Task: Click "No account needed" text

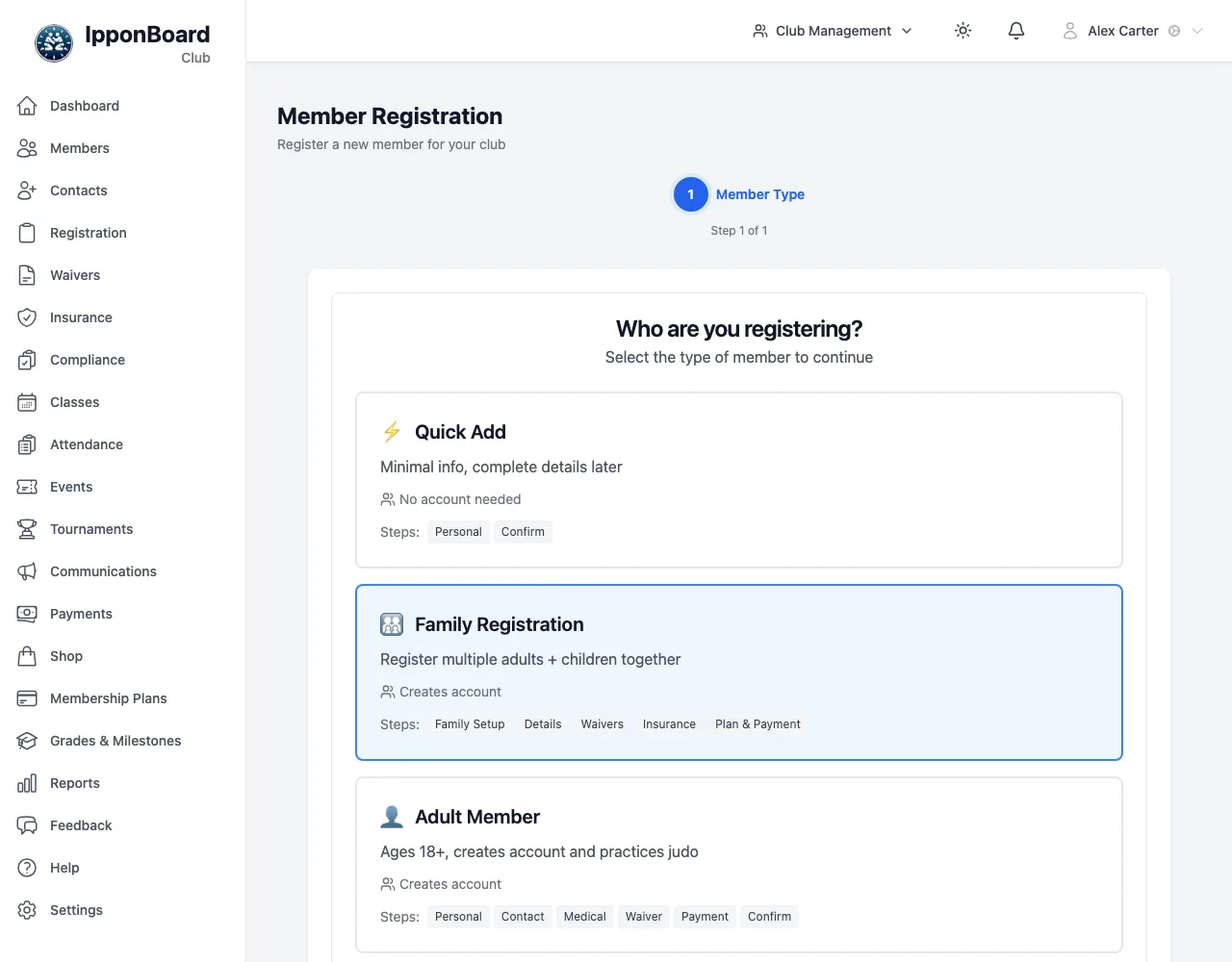Action: 460,499
